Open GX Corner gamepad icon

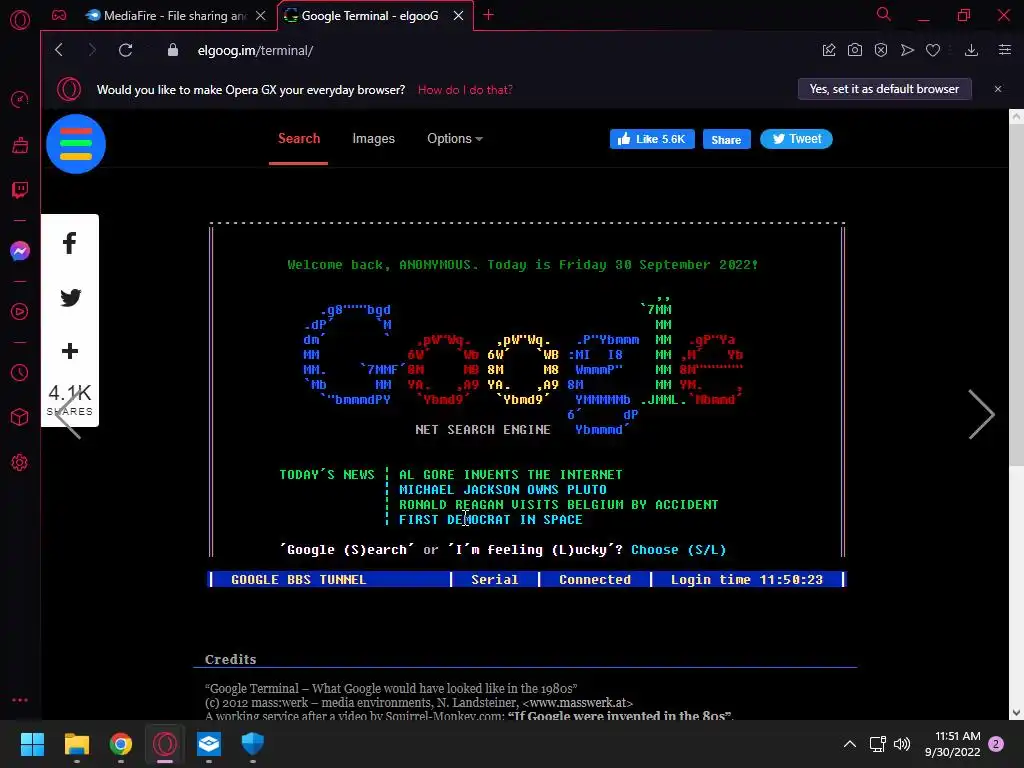[59, 15]
